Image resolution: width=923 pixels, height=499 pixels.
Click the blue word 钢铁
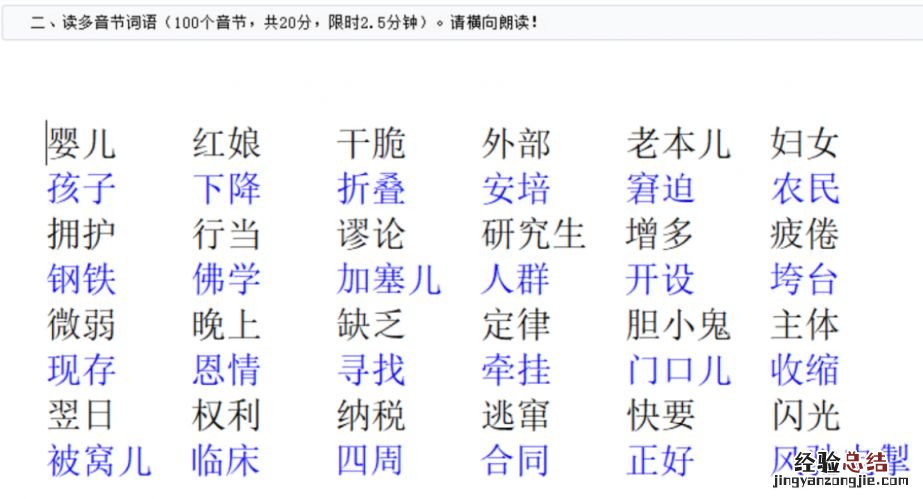click(x=81, y=279)
